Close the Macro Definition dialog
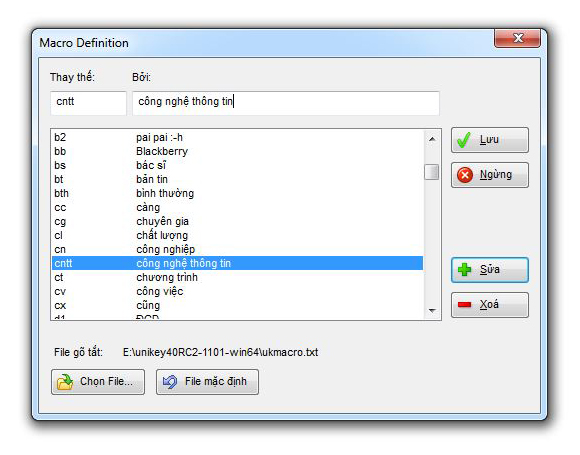580x455 pixels. tap(518, 38)
